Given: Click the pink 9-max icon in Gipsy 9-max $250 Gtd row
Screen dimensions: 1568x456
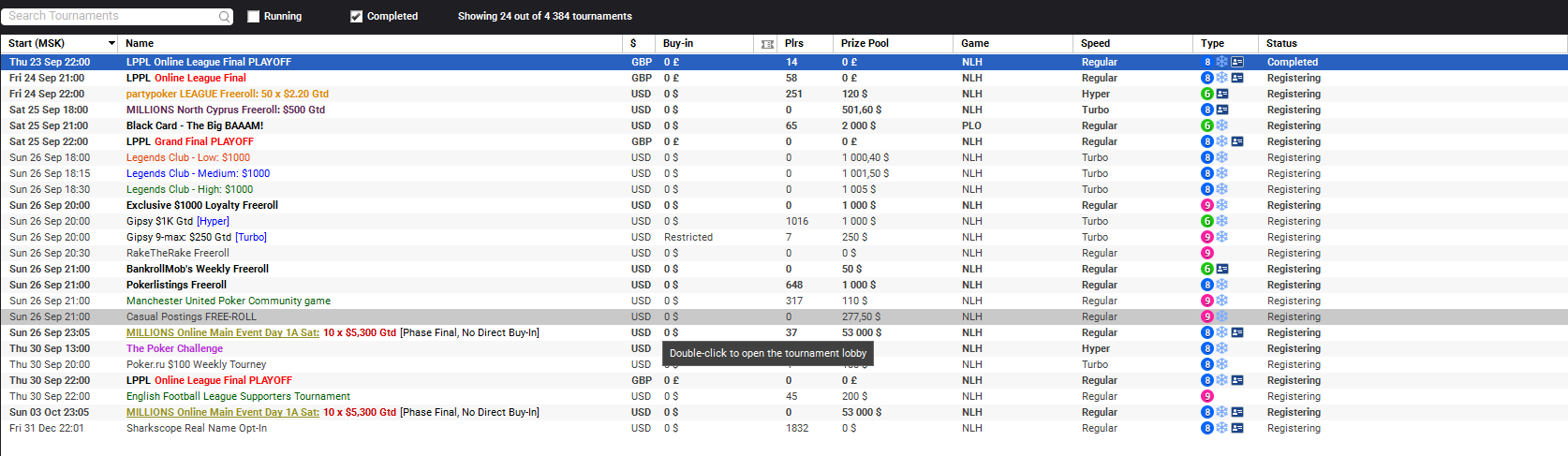Looking at the screenshot, I should 1207,237.
